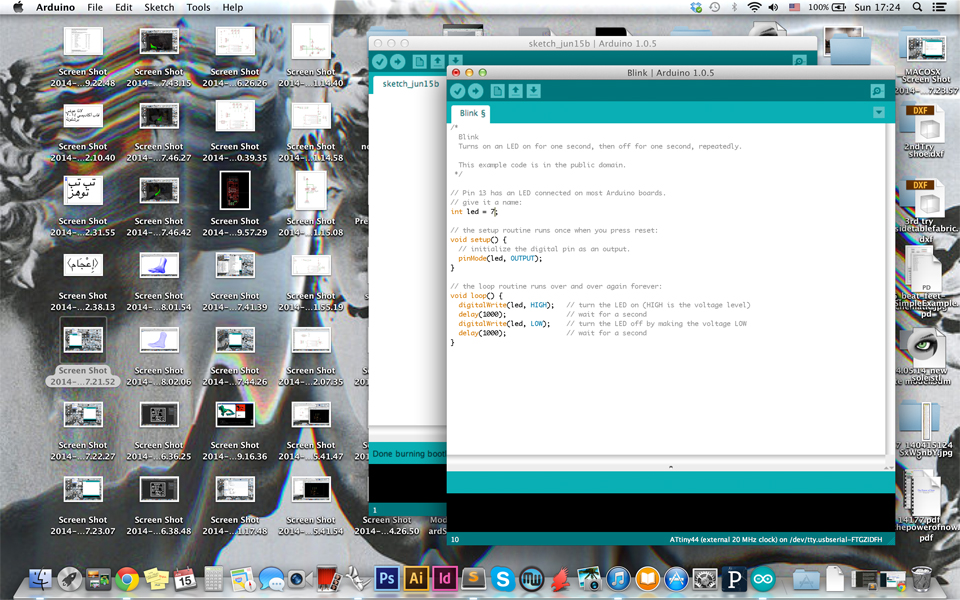Screen dimensions: 960x600
Task: Click New sketch icon in sketch_jun15b window
Action: [x=419, y=61]
